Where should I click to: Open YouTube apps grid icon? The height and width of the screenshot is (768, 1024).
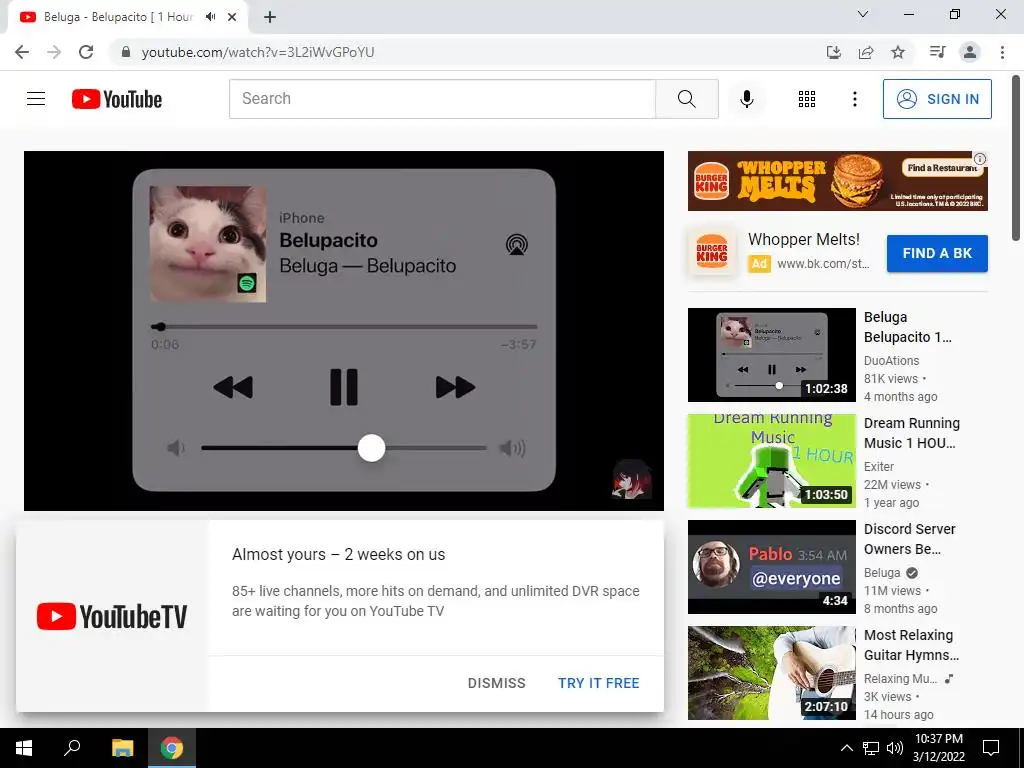(x=807, y=99)
